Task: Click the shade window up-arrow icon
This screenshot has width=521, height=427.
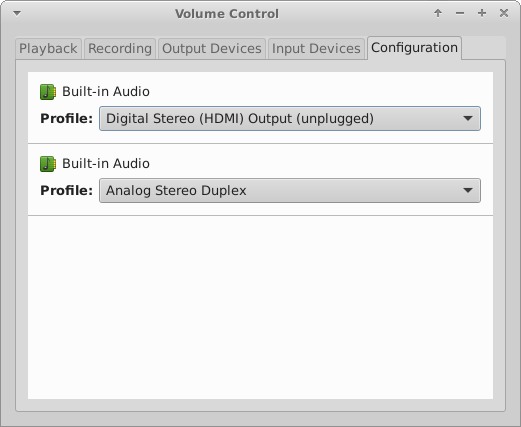Action: [438, 13]
